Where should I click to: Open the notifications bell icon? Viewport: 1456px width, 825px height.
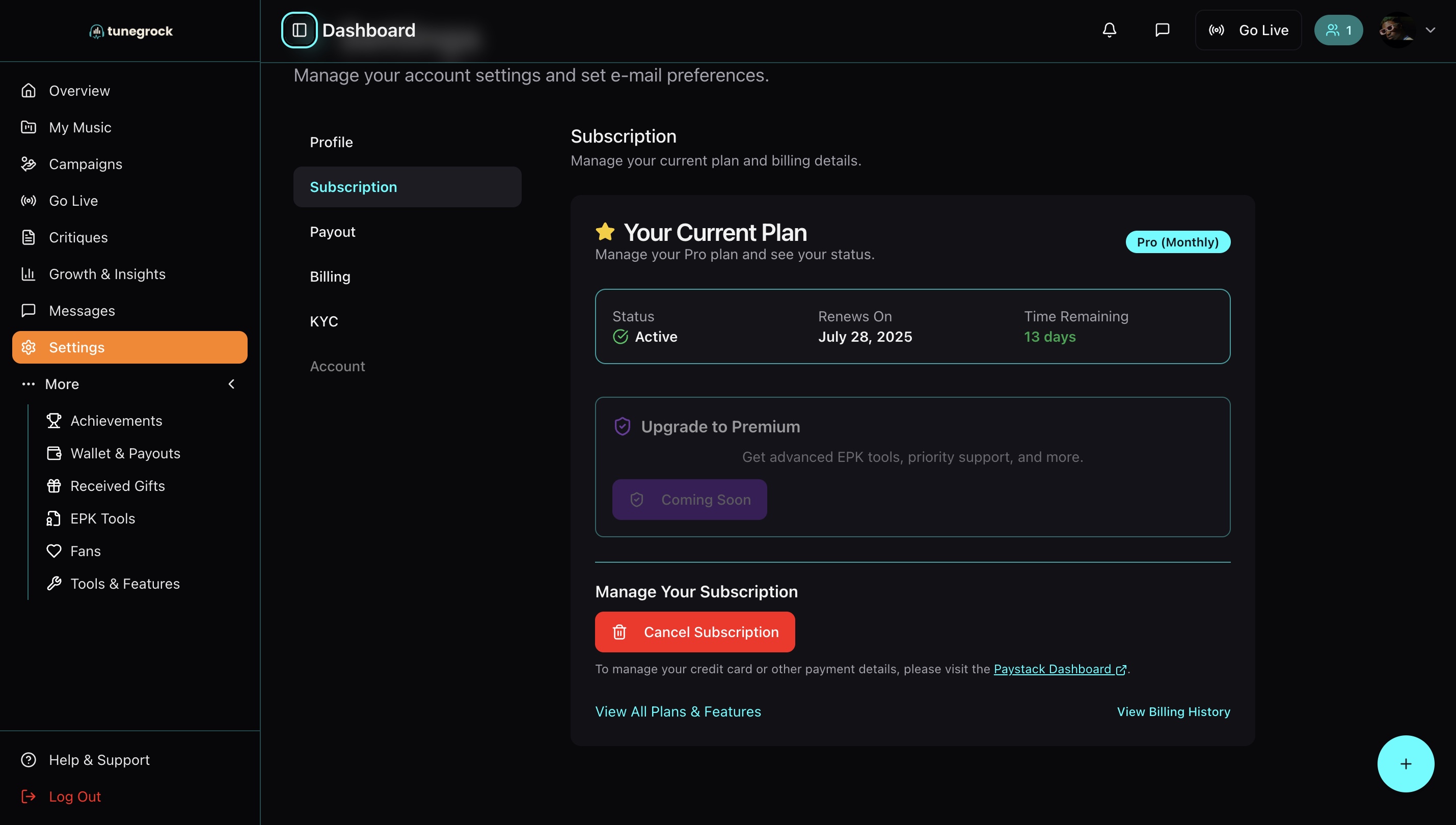click(1109, 30)
